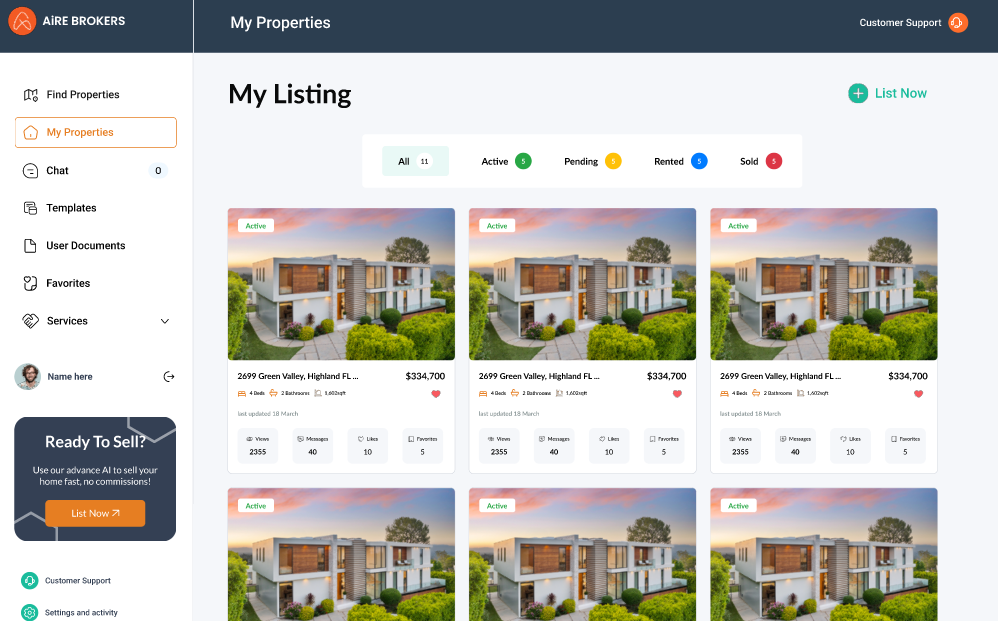Click the Likes stat on first card
The height and width of the screenshot is (621, 998).
(x=368, y=445)
